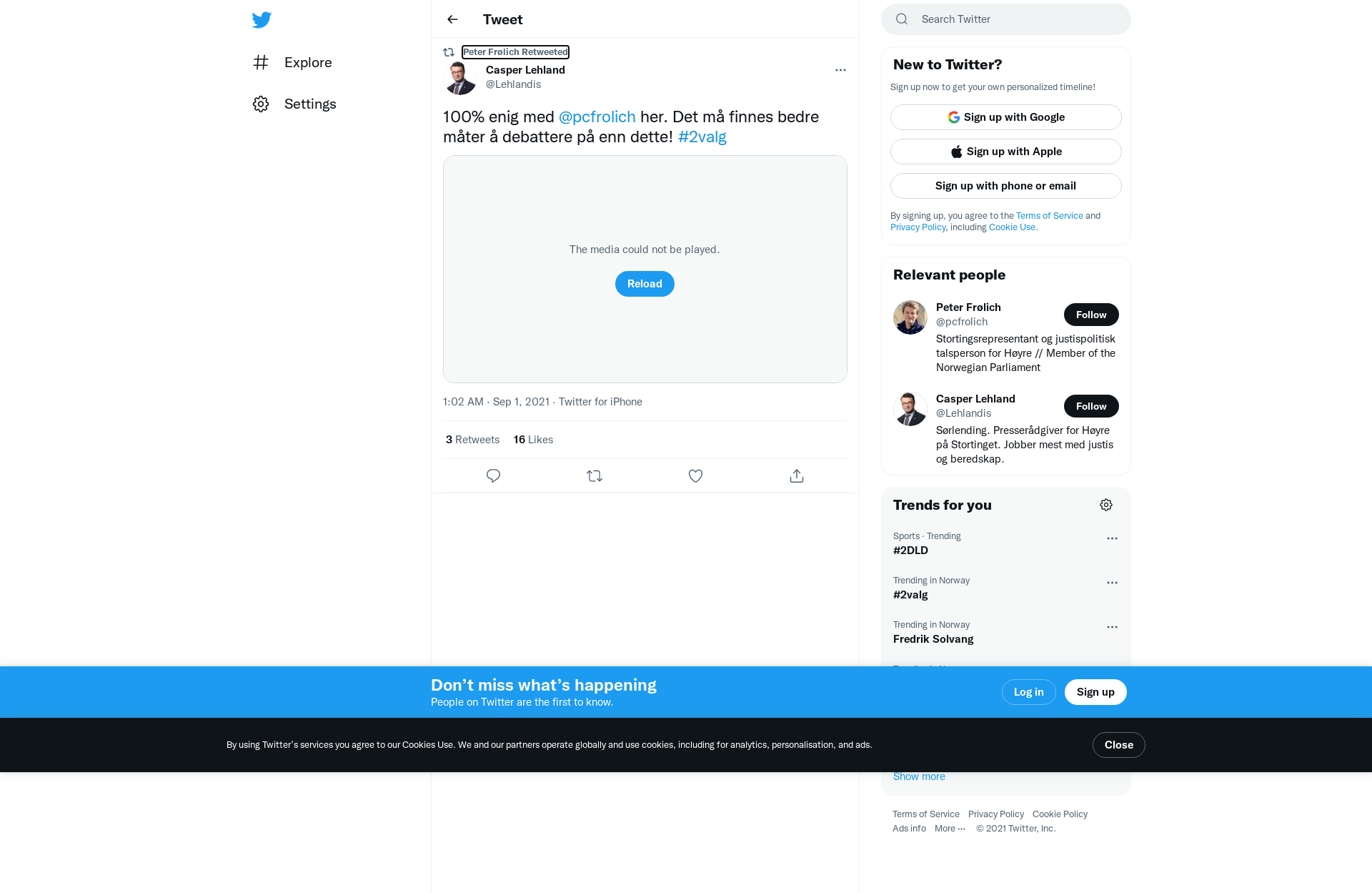Screen dimensions: 1372x893
Task: Click Casper Lehland's avatar on tweet
Action: 460,77
